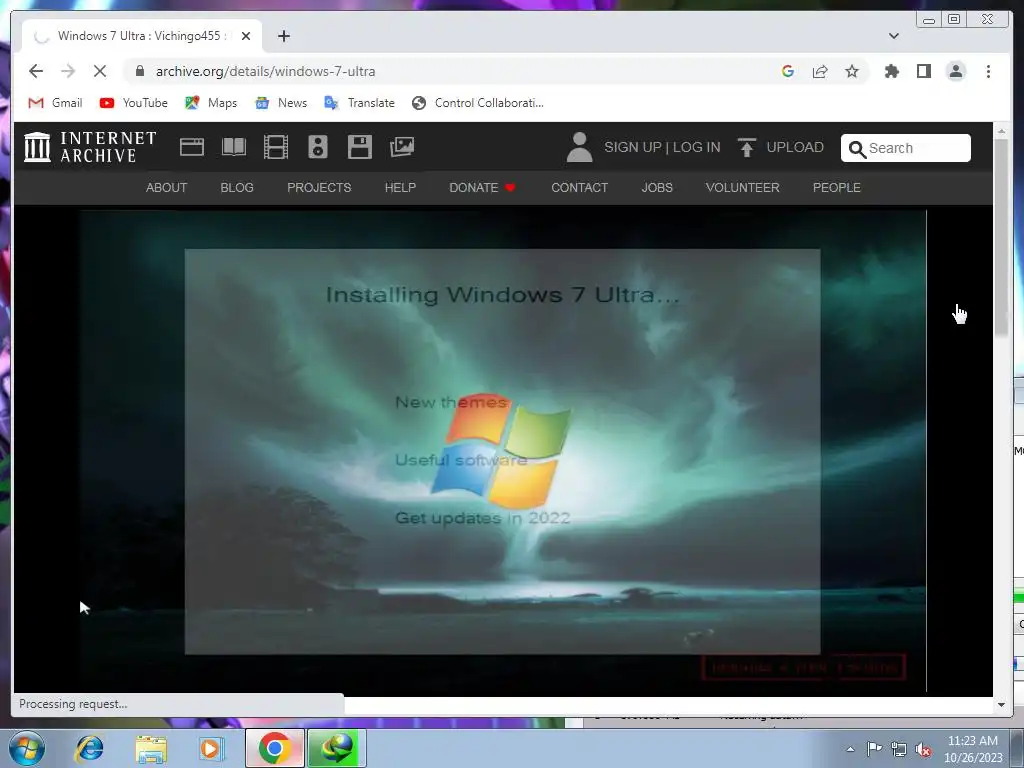The image size is (1024, 768).
Task: Open the VOLUNTEER link
Action: 743,187
